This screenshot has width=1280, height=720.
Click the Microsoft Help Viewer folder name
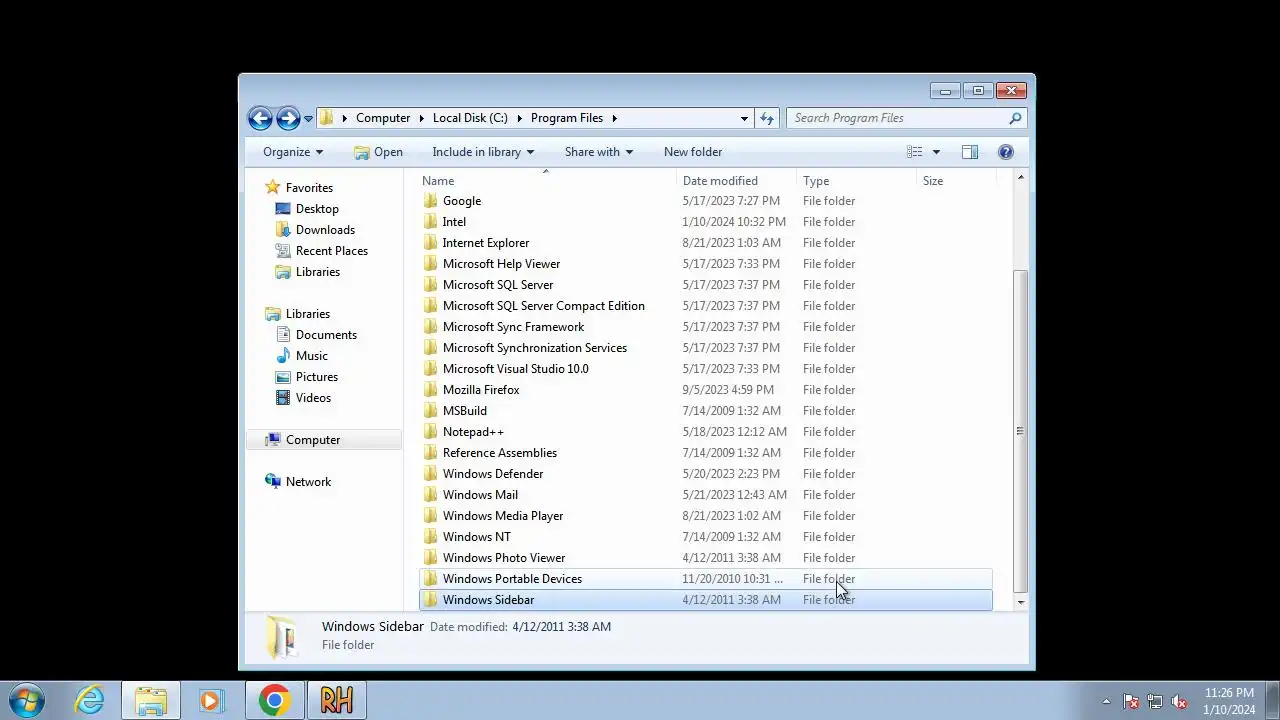tap(501, 264)
